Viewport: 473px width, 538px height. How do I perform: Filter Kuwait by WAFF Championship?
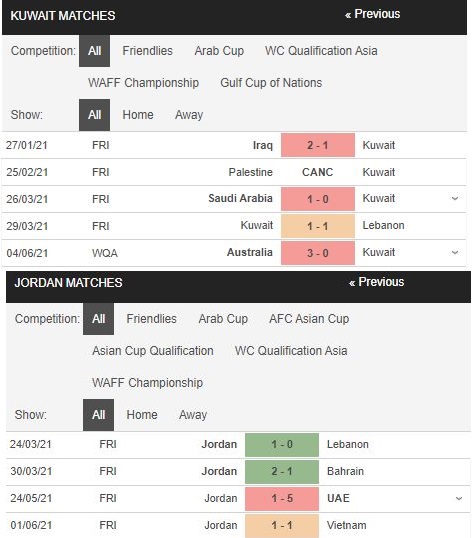[x=143, y=83]
